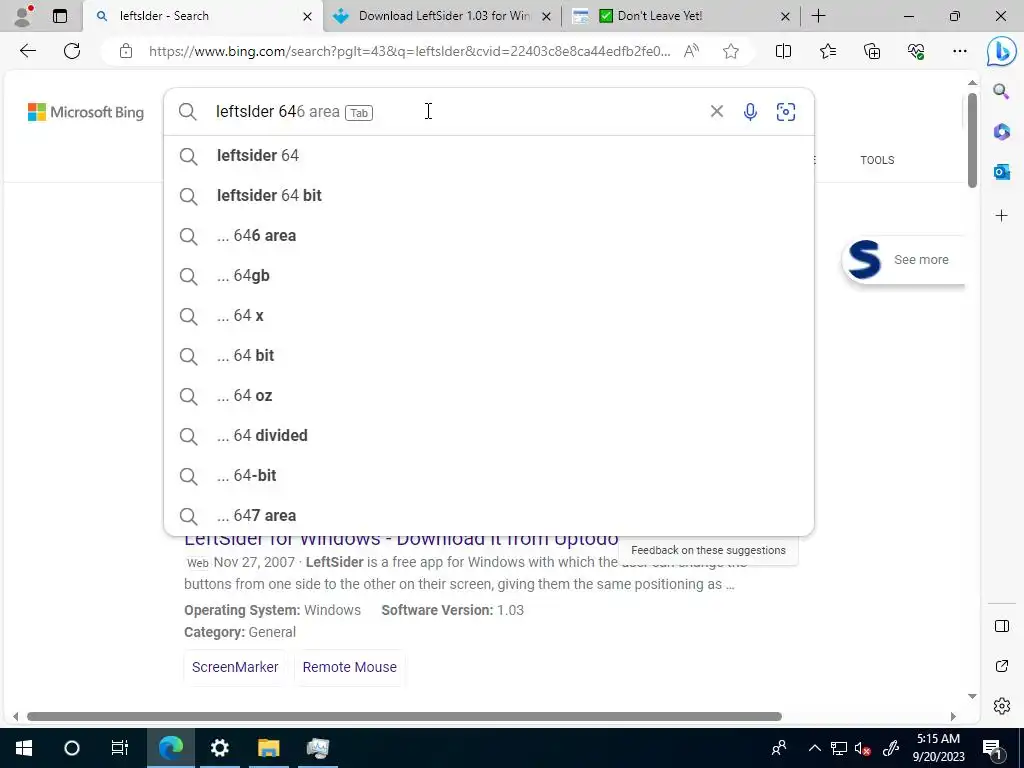View site information lock icon
Viewport: 1024px width, 768px height.
[126, 51]
